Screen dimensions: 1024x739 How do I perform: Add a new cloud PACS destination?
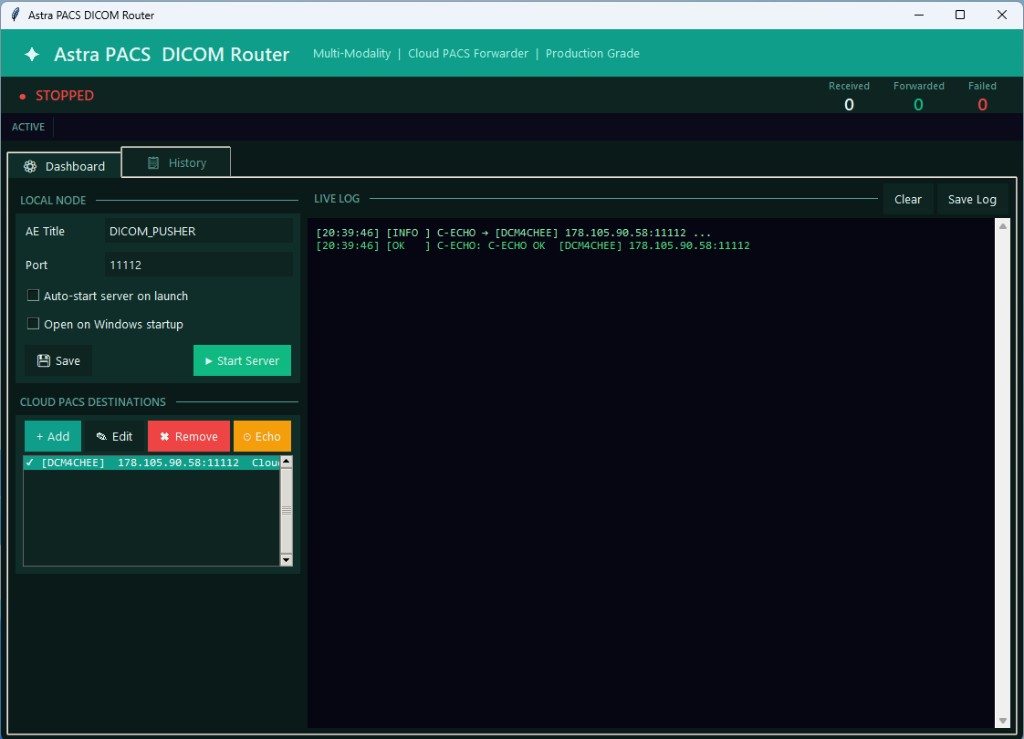(53, 436)
